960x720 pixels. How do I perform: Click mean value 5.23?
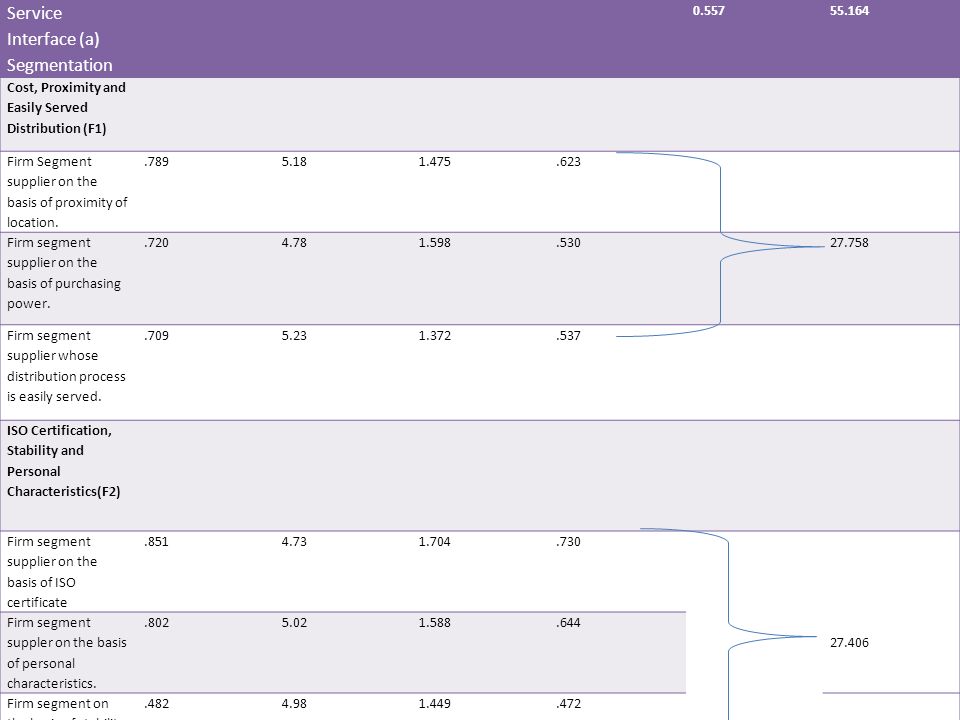coord(294,336)
